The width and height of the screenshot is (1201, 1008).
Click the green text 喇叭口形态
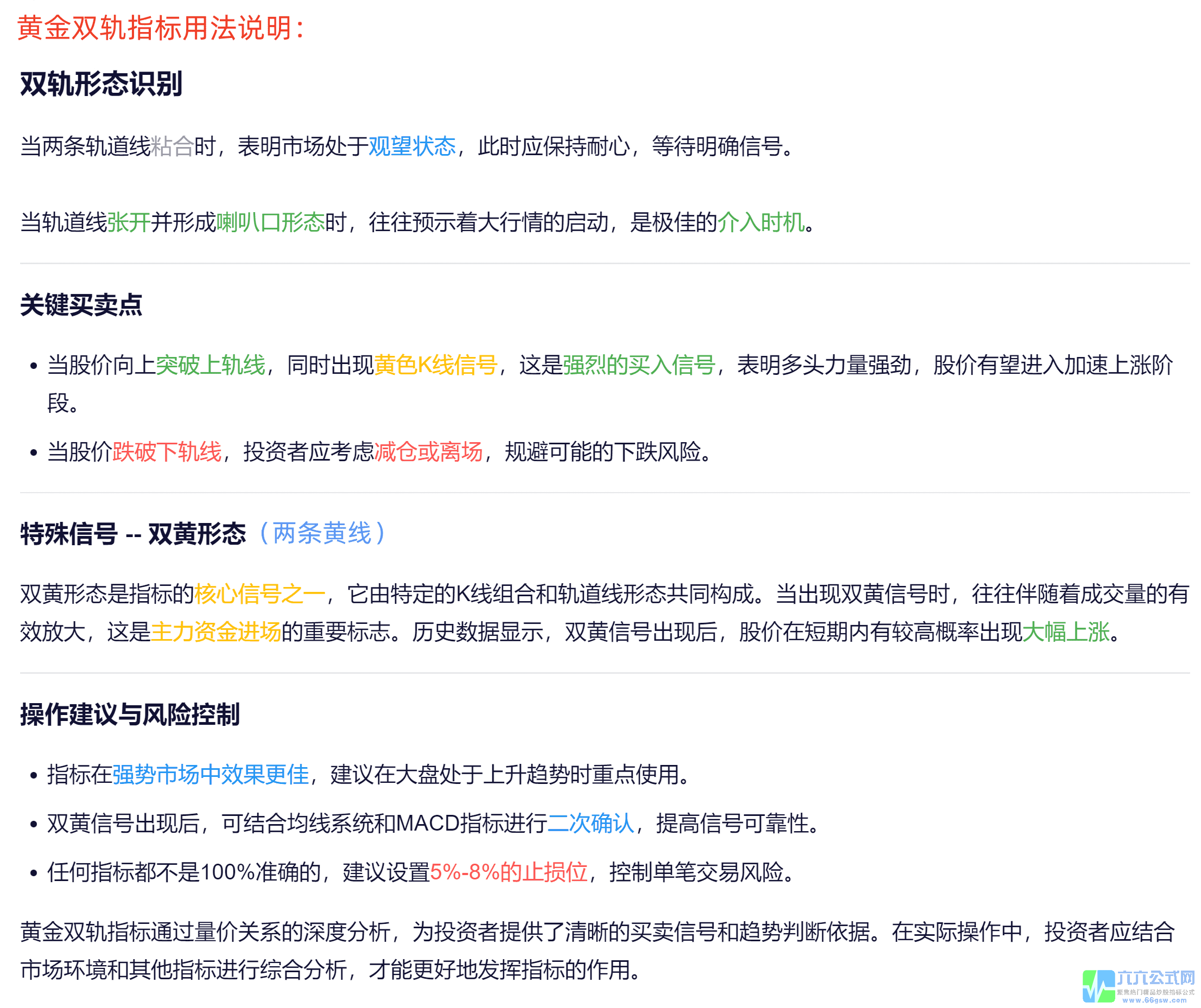click(270, 222)
